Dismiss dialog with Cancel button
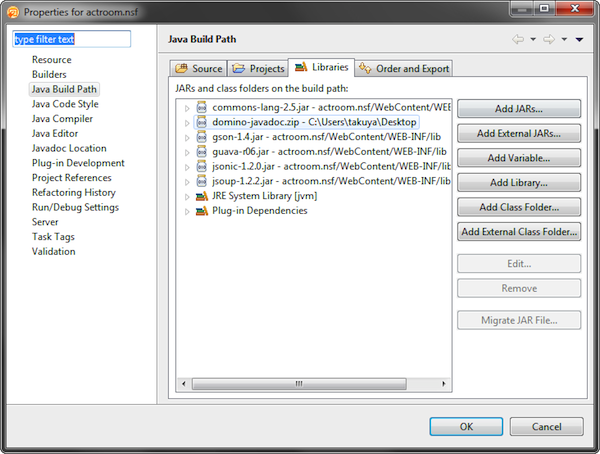Screen dimensions: 600x454 click(x=546, y=426)
